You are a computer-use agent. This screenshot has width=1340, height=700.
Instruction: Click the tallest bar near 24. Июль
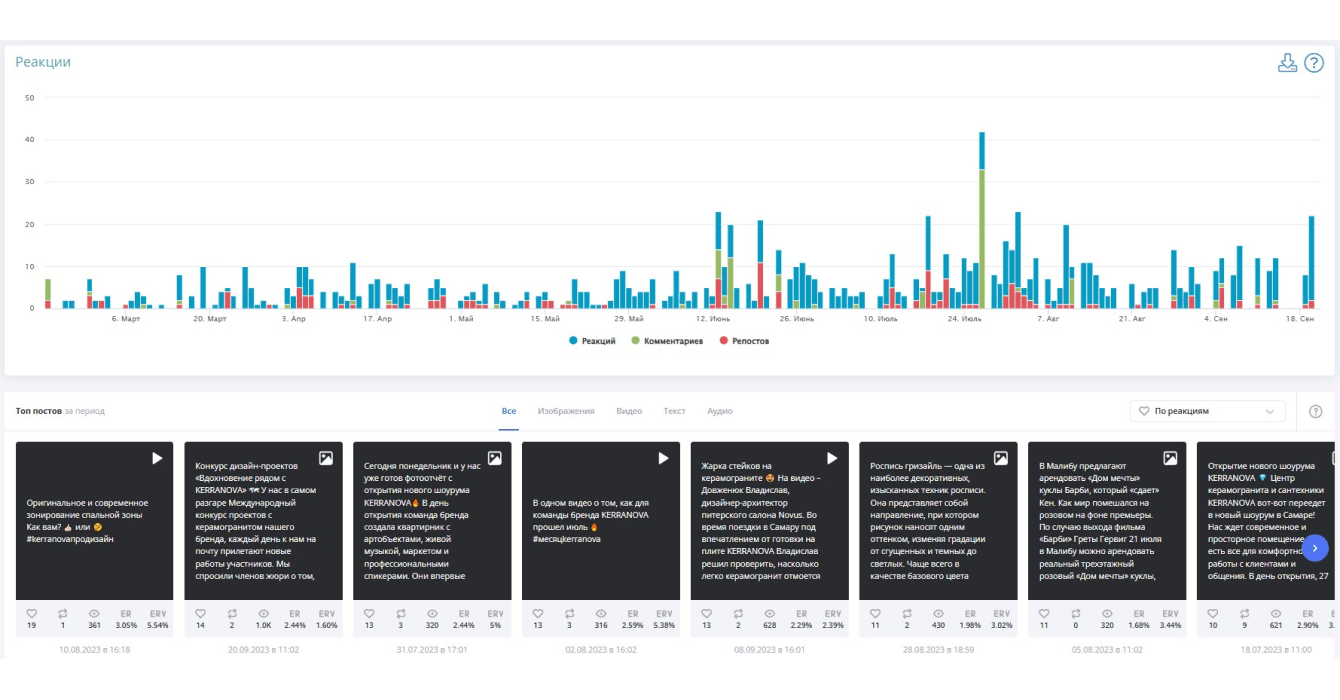pos(982,220)
